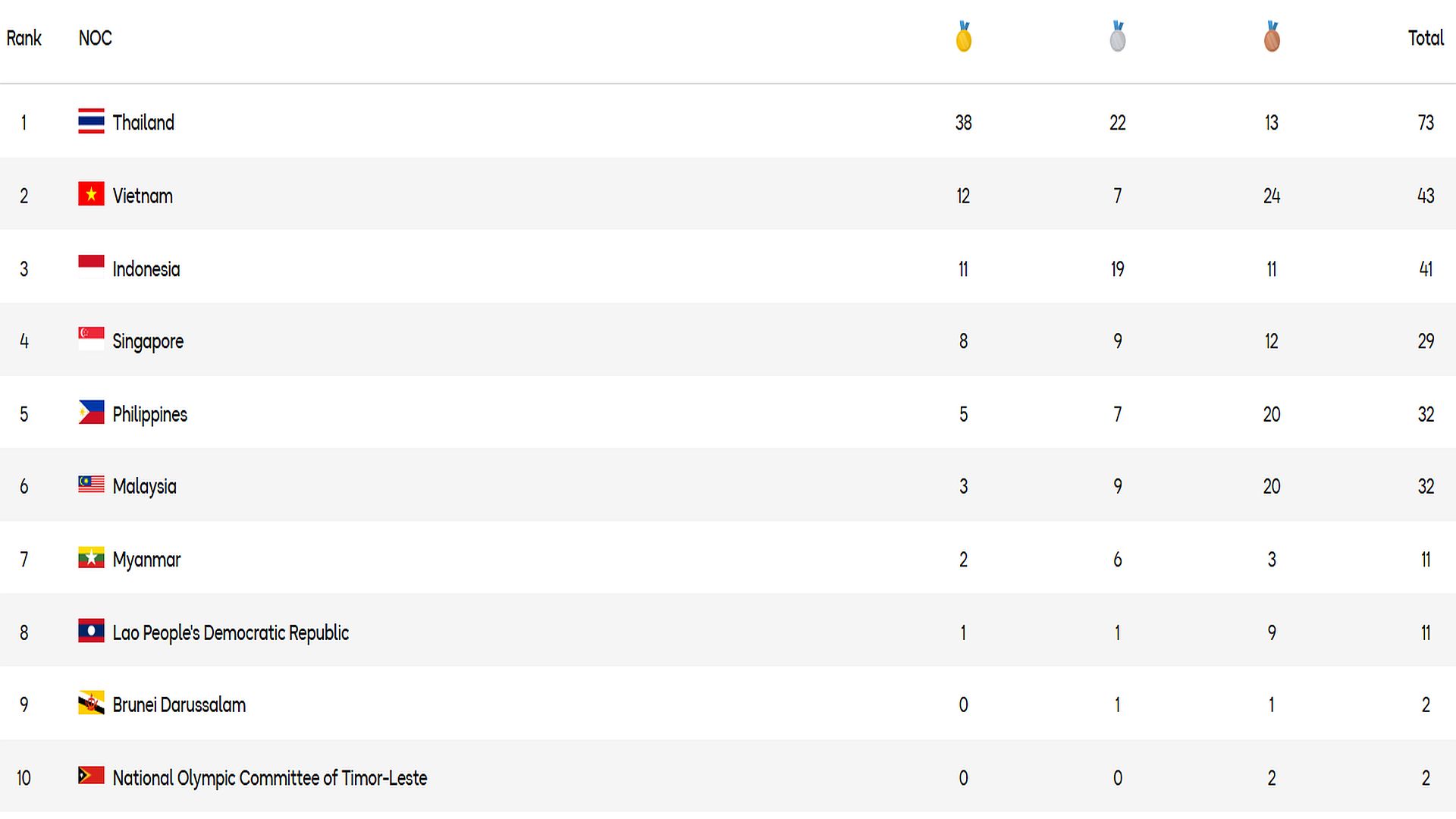Click the Philippines flag icon
1456x819 pixels.
(91, 413)
